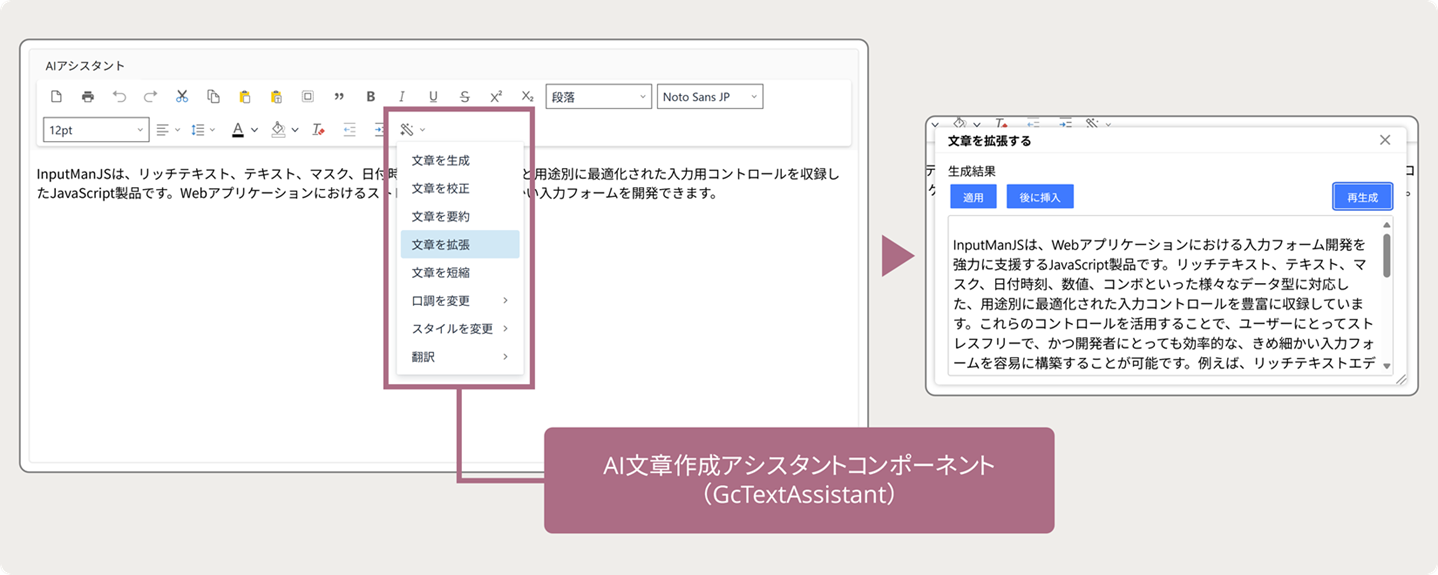Click the 適用 button in dialog
The width and height of the screenshot is (1438, 575).
point(973,197)
